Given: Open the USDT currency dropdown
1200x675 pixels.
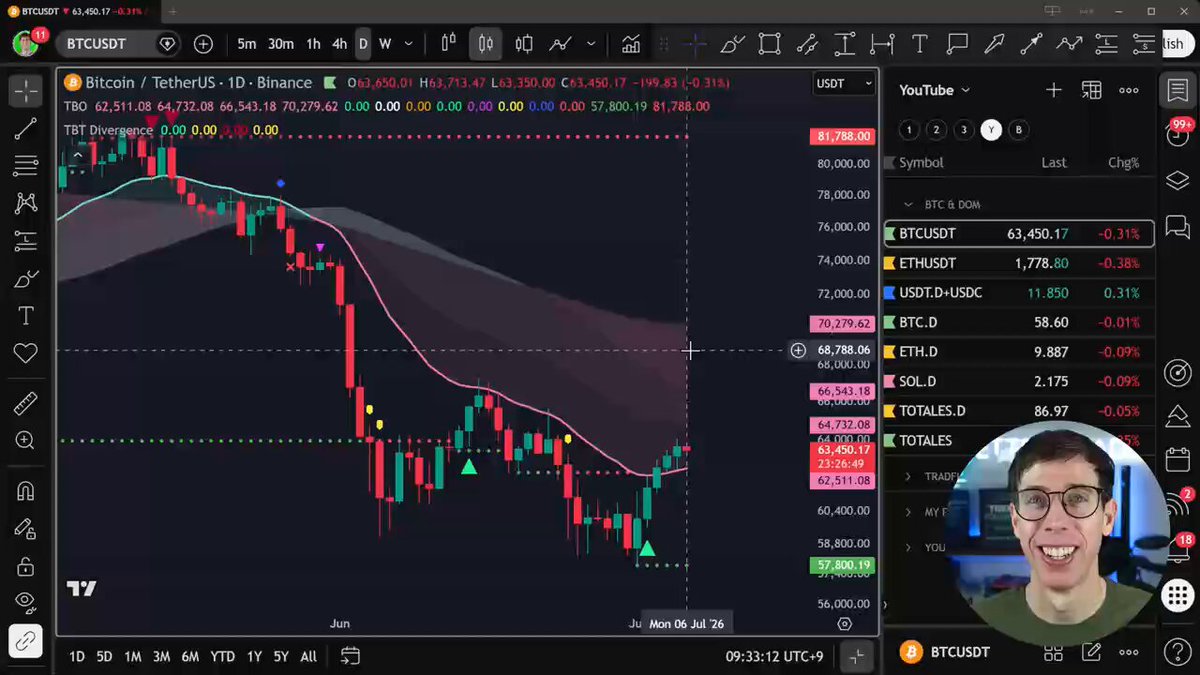Looking at the screenshot, I should point(845,83).
